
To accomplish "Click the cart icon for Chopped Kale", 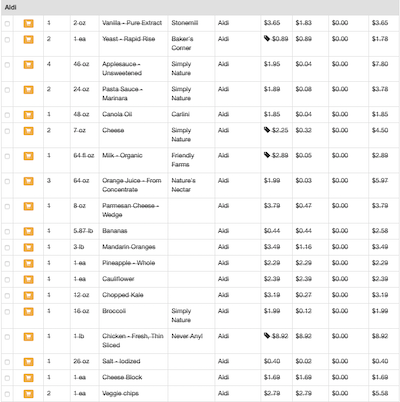I will point(29,295).
